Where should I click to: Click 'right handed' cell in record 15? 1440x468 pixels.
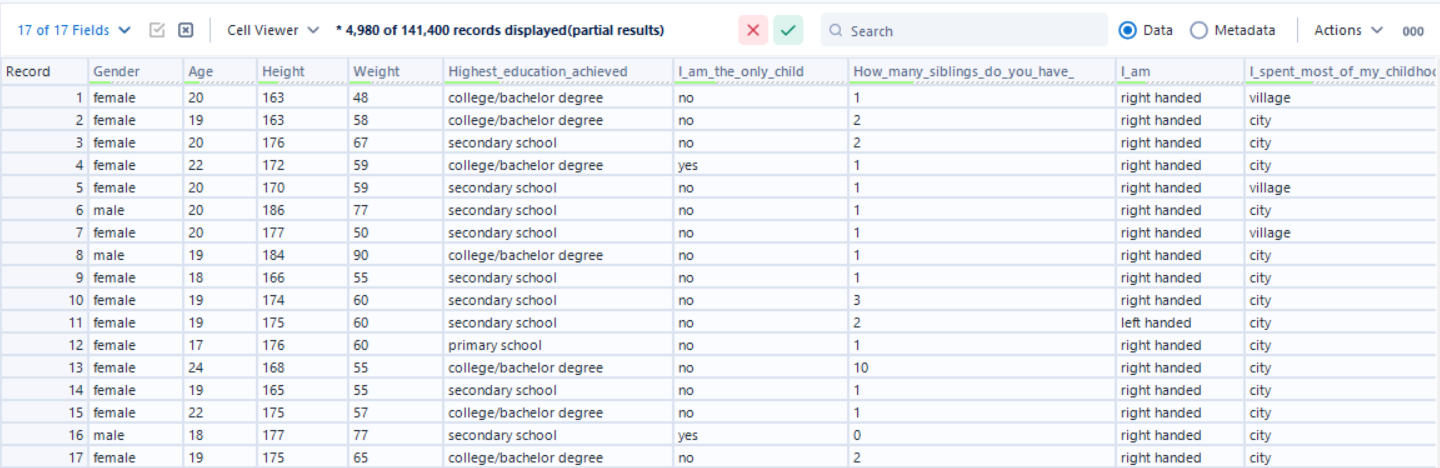[1180, 413]
